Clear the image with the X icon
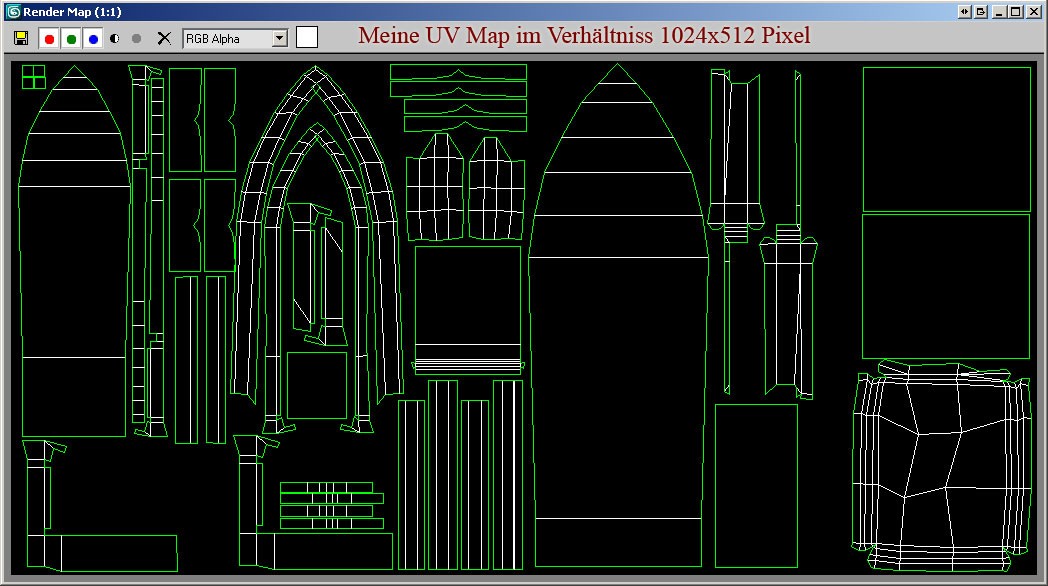 click(164, 39)
